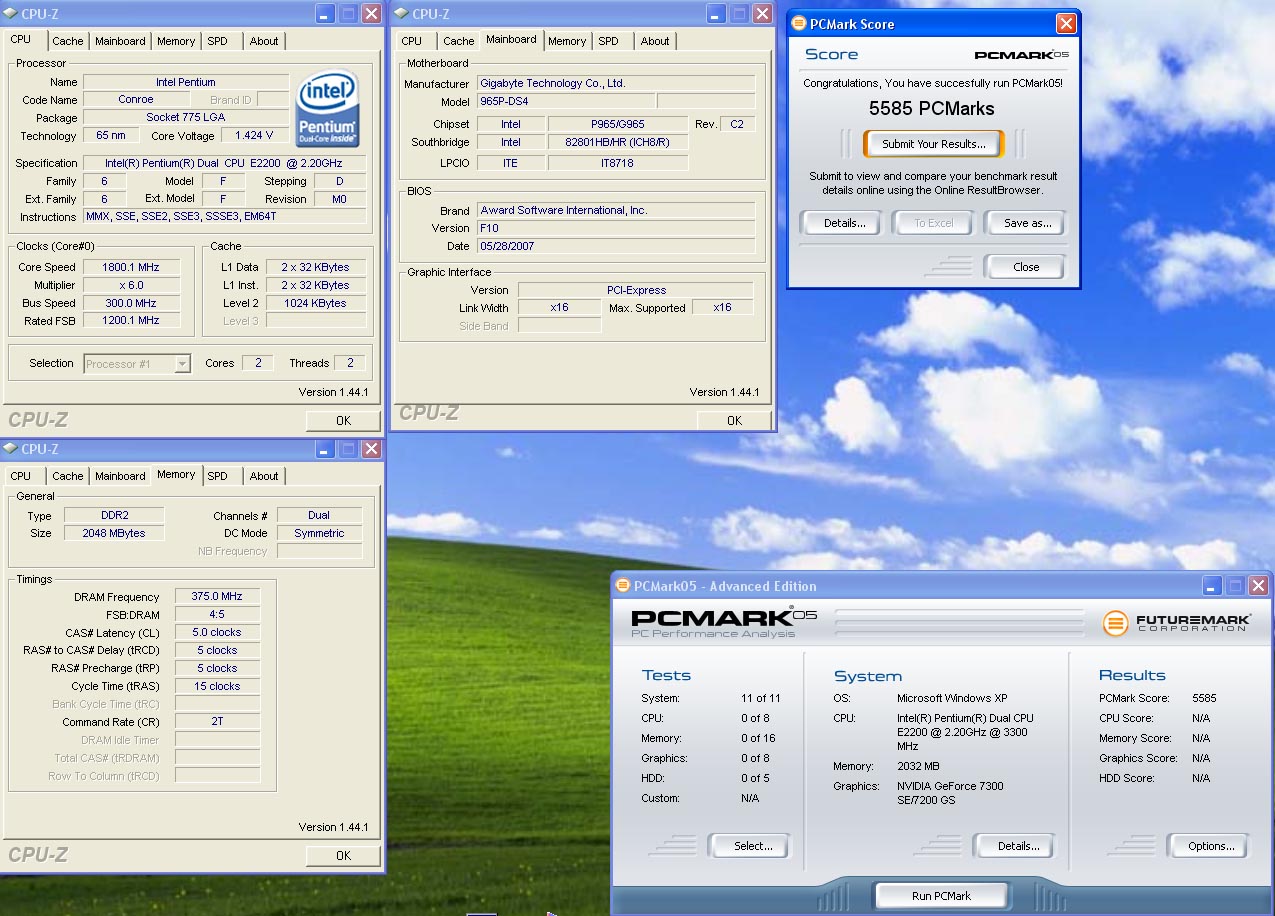Click the Core Speed value 1800.1 MHz
This screenshot has width=1275, height=916.
pos(131,267)
